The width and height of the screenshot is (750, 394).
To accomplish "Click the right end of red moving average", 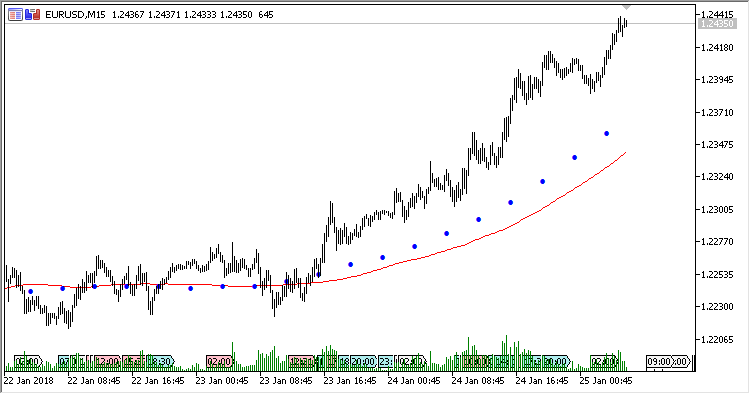I will click(625, 153).
